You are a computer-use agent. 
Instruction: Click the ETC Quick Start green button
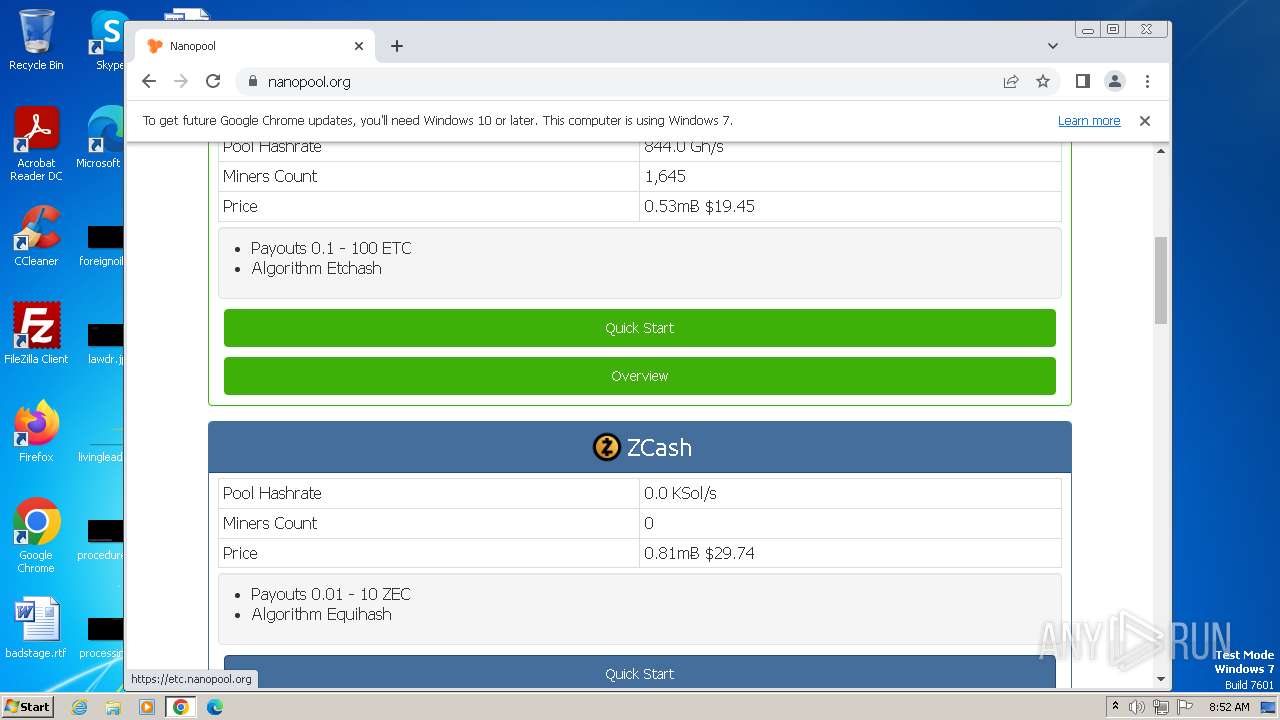(x=640, y=328)
